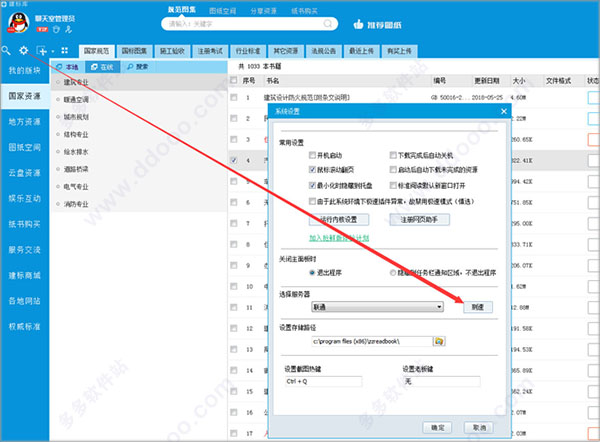Viewport: 600px width, 442px height.
Task: Open the 法规公告 category tab
Action: [x=324, y=51]
